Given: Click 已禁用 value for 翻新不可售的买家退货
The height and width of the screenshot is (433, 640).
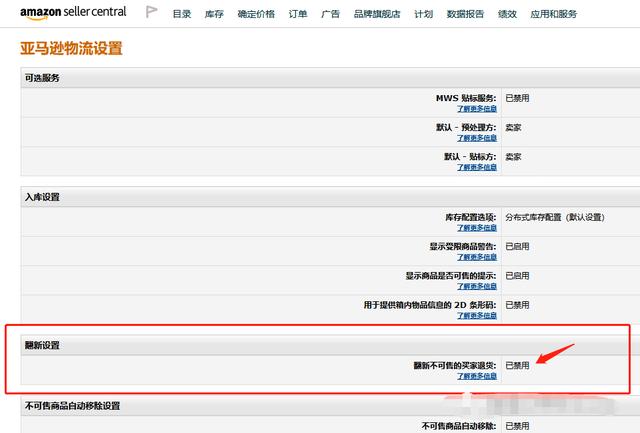Looking at the screenshot, I should [x=517, y=365].
